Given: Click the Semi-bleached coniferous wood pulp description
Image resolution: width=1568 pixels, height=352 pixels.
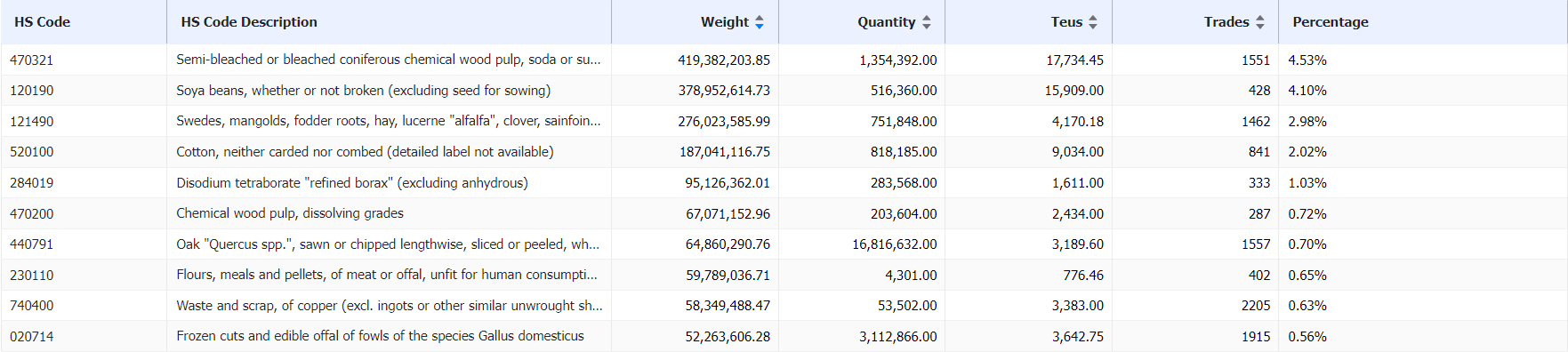Looking at the screenshot, I should coord(388,60).
